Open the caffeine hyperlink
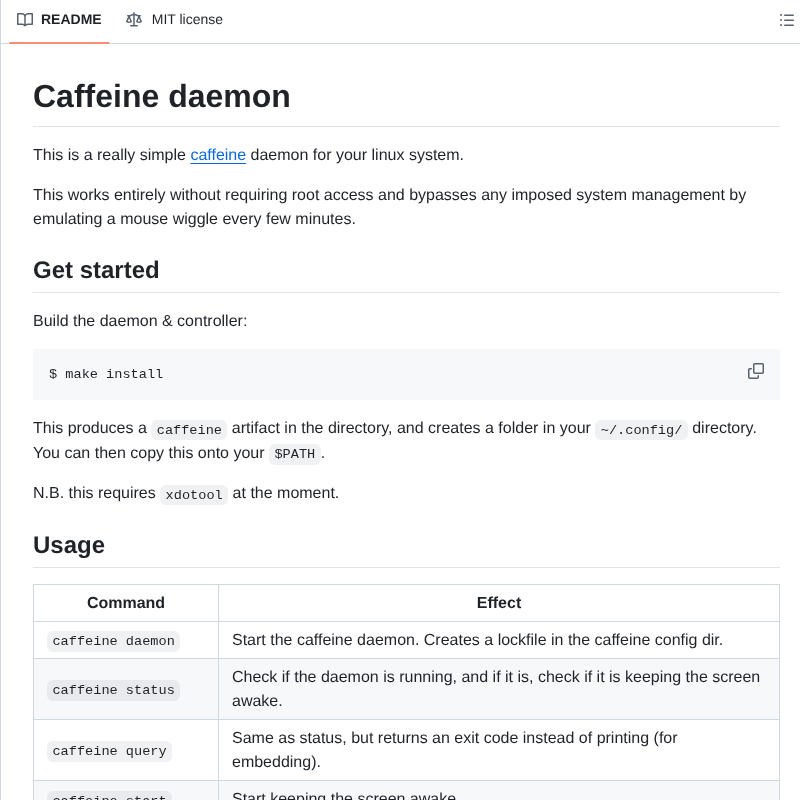This screenshot has height=800, width=800. (218, 155)
